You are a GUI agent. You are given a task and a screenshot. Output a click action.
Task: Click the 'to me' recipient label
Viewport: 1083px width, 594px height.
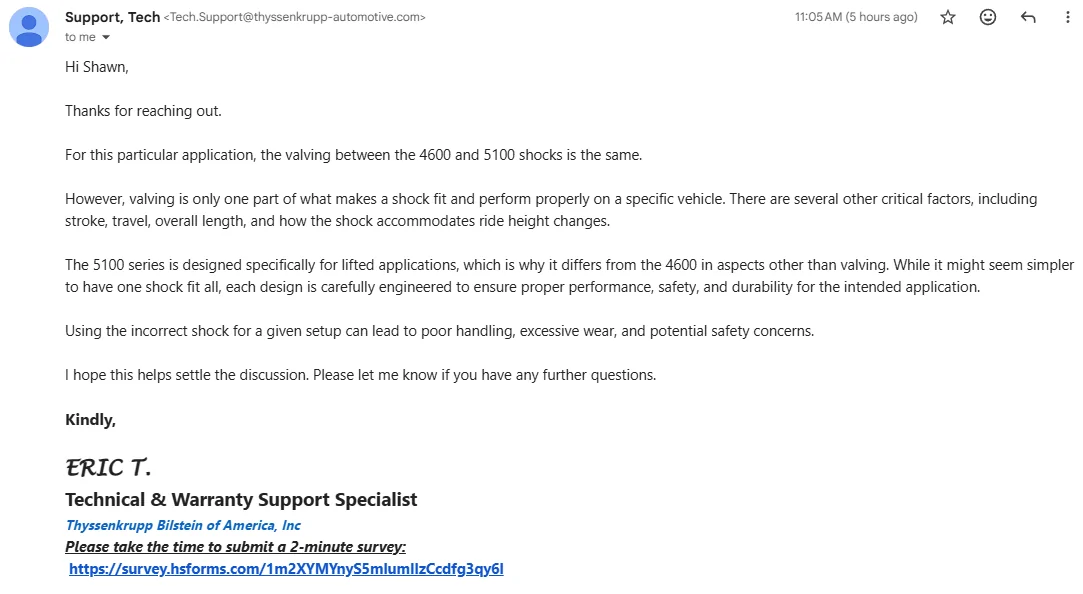pyautogui.click(x=80, y=37)
